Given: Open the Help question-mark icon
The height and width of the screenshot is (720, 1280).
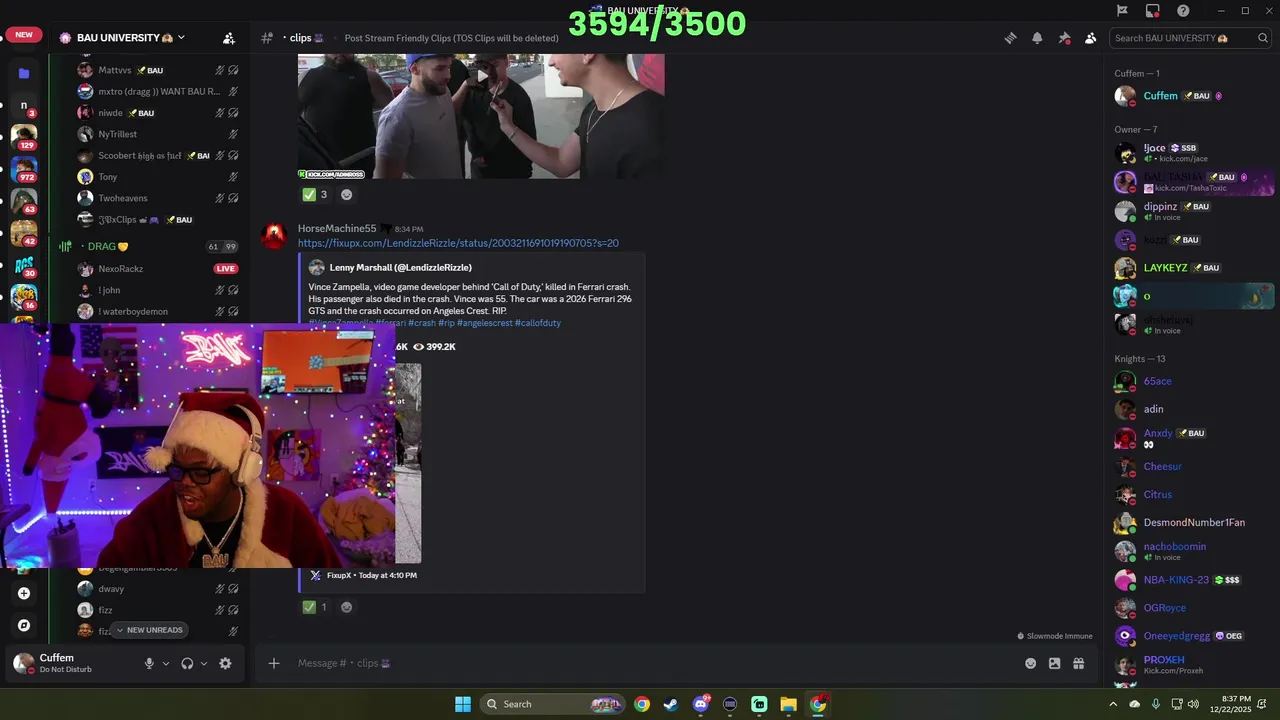Looking at the screenshot, I should pyautogui.click(x=1183, y=11).
